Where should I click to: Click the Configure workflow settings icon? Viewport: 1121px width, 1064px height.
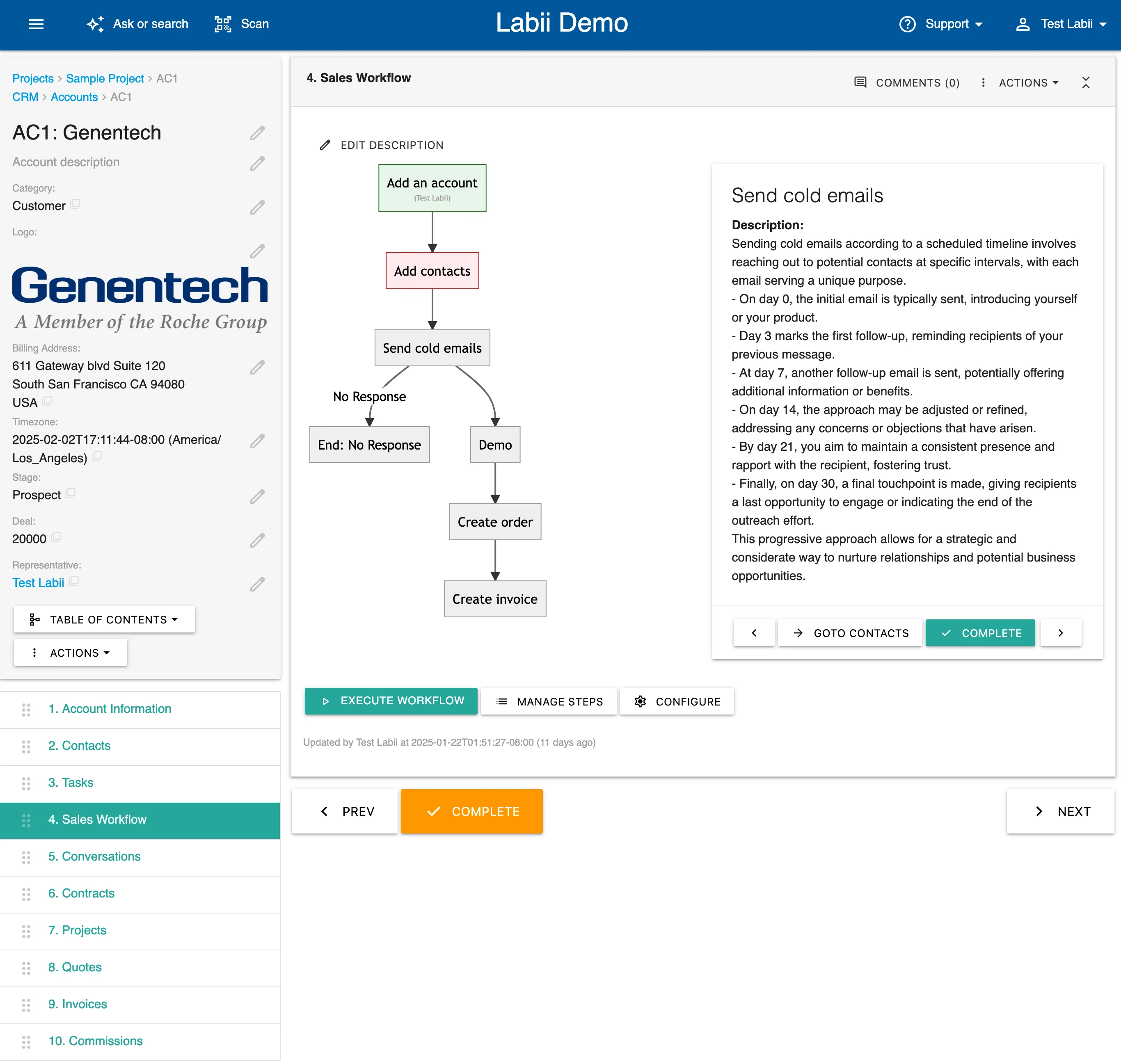(641, 701)
